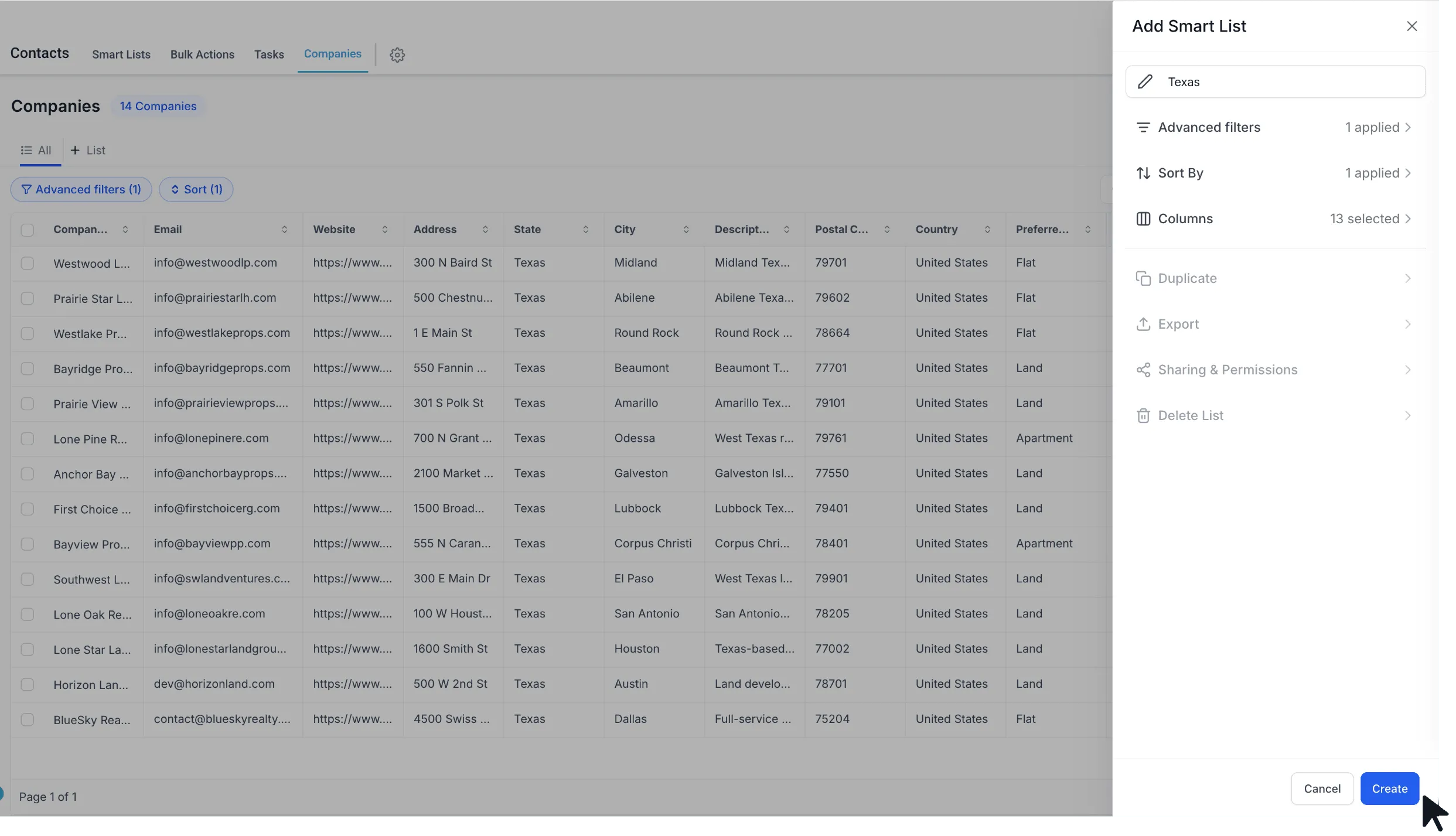Click the 14 Companies count badge
1456x836 pixels.
click(x=158, y=106)
